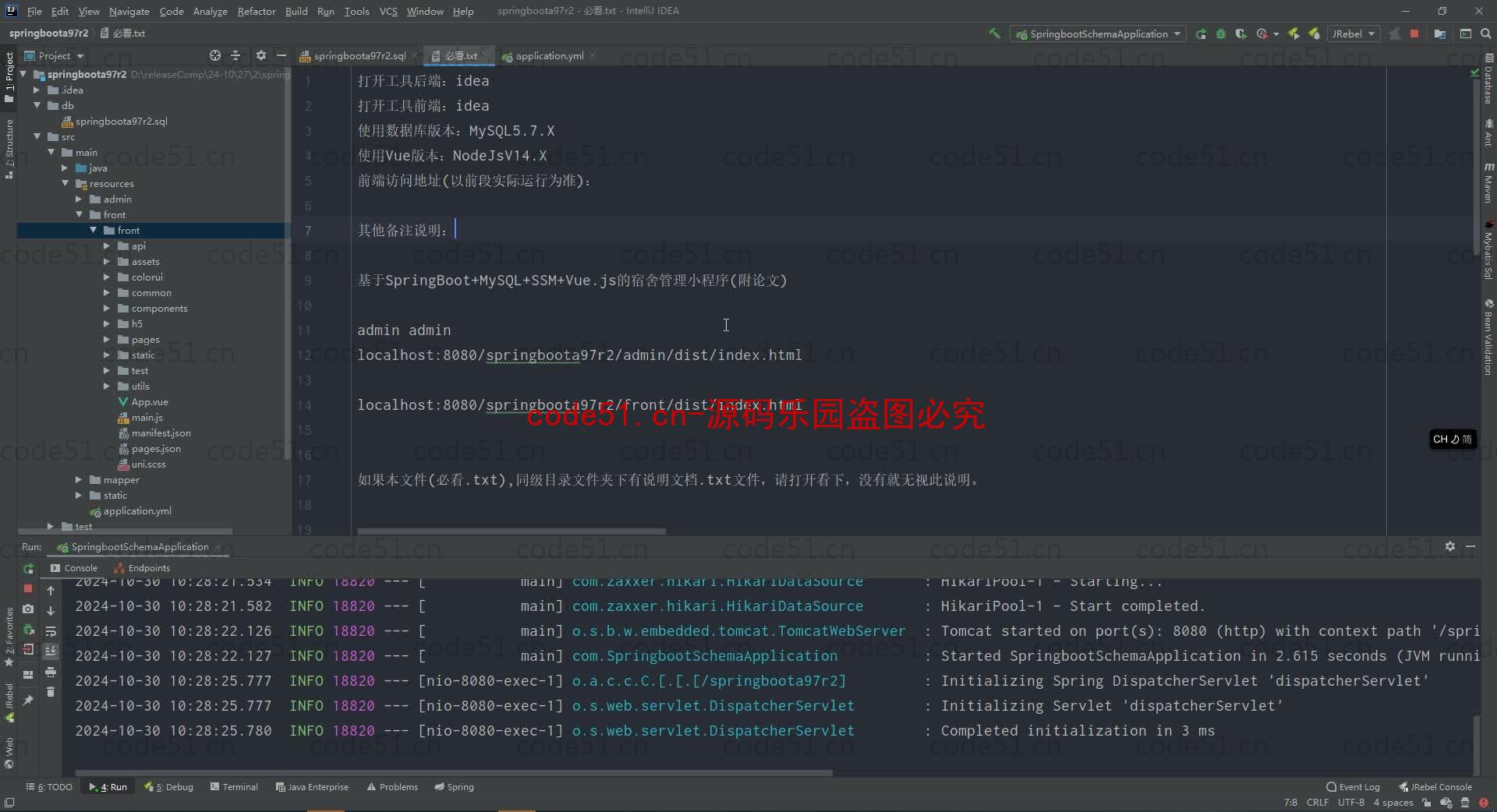This screenshot has width=1497, height=812.
Task: Expand the pages folder under front
Action: [x=107, y=339]
